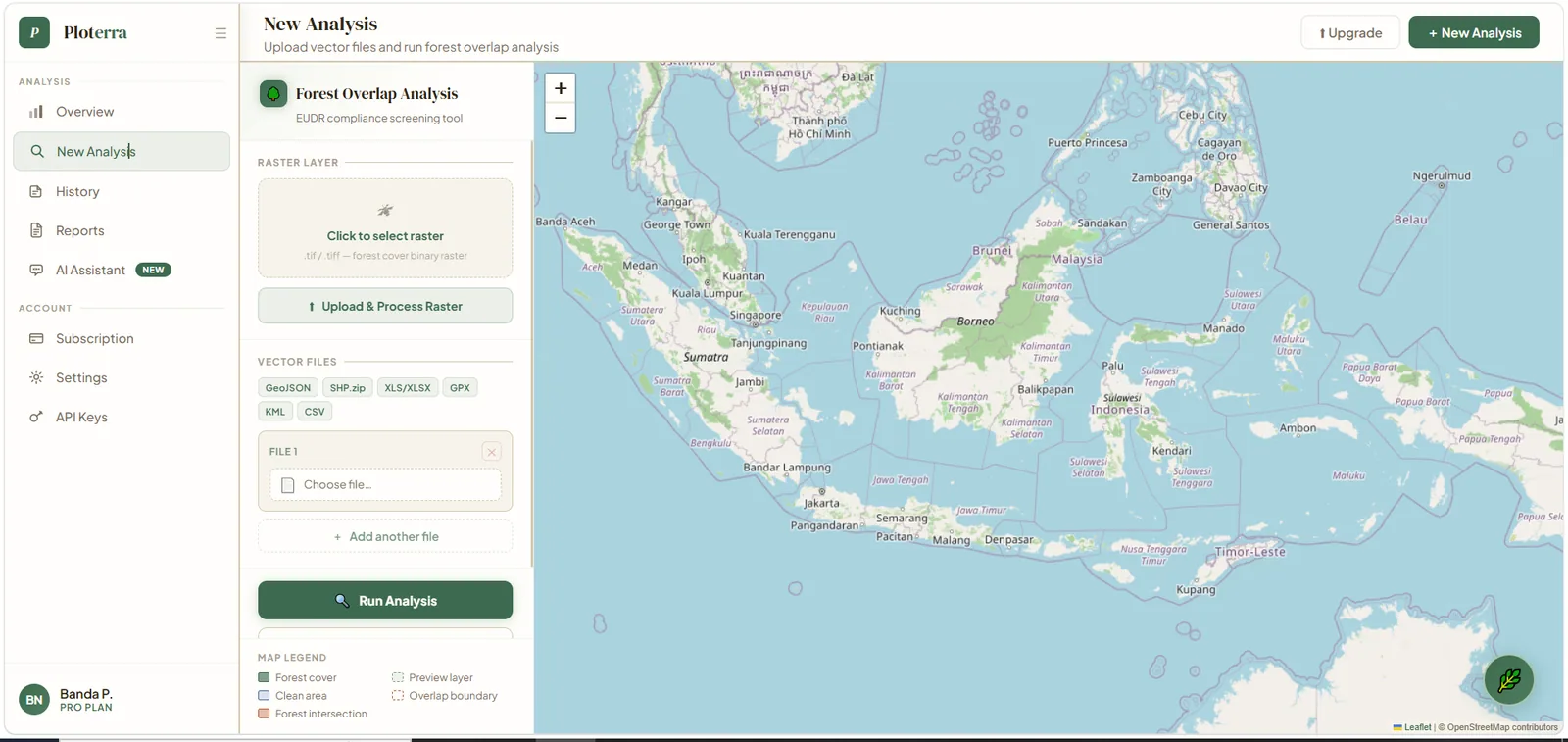Click the Subscription card icon
The height and width of the screenshot is (742, 1568).
click(36, 338)
